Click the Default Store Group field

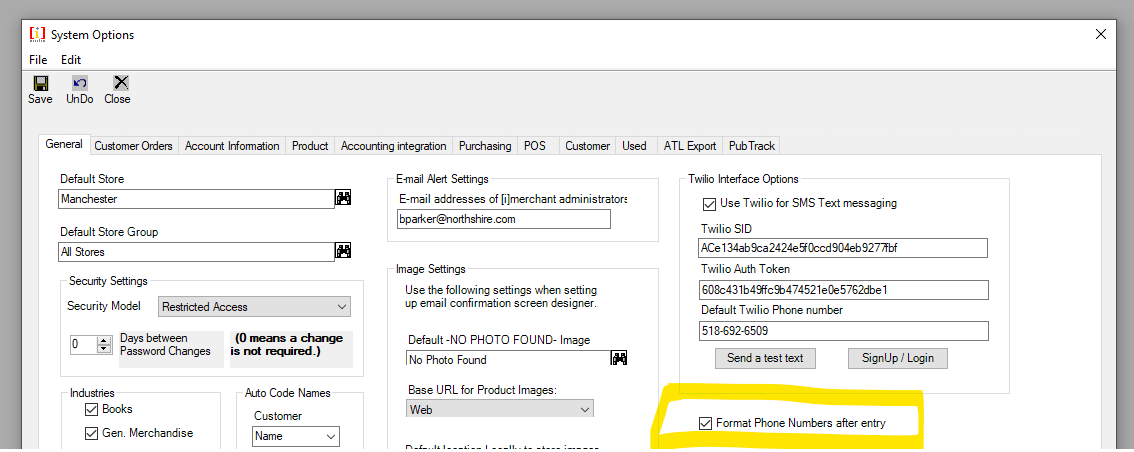pos(196,252)
